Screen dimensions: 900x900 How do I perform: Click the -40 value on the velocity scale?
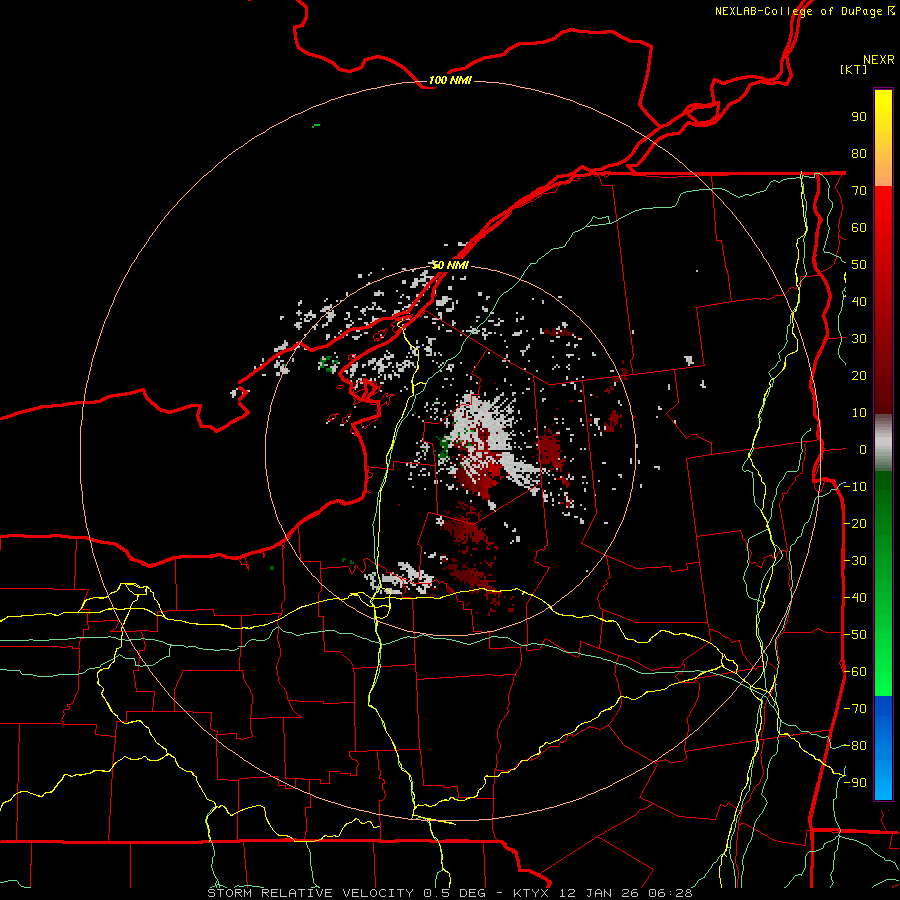click(855, 598)
